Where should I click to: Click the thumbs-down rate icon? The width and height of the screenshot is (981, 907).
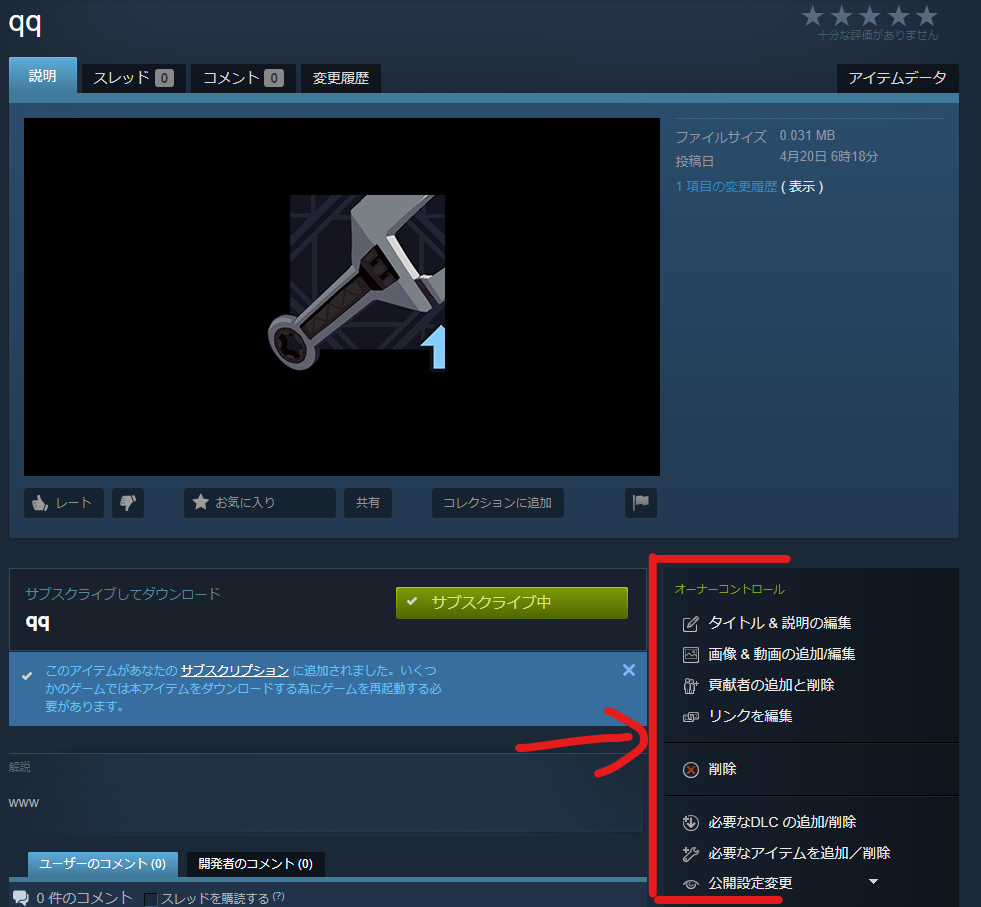[128, 503]
